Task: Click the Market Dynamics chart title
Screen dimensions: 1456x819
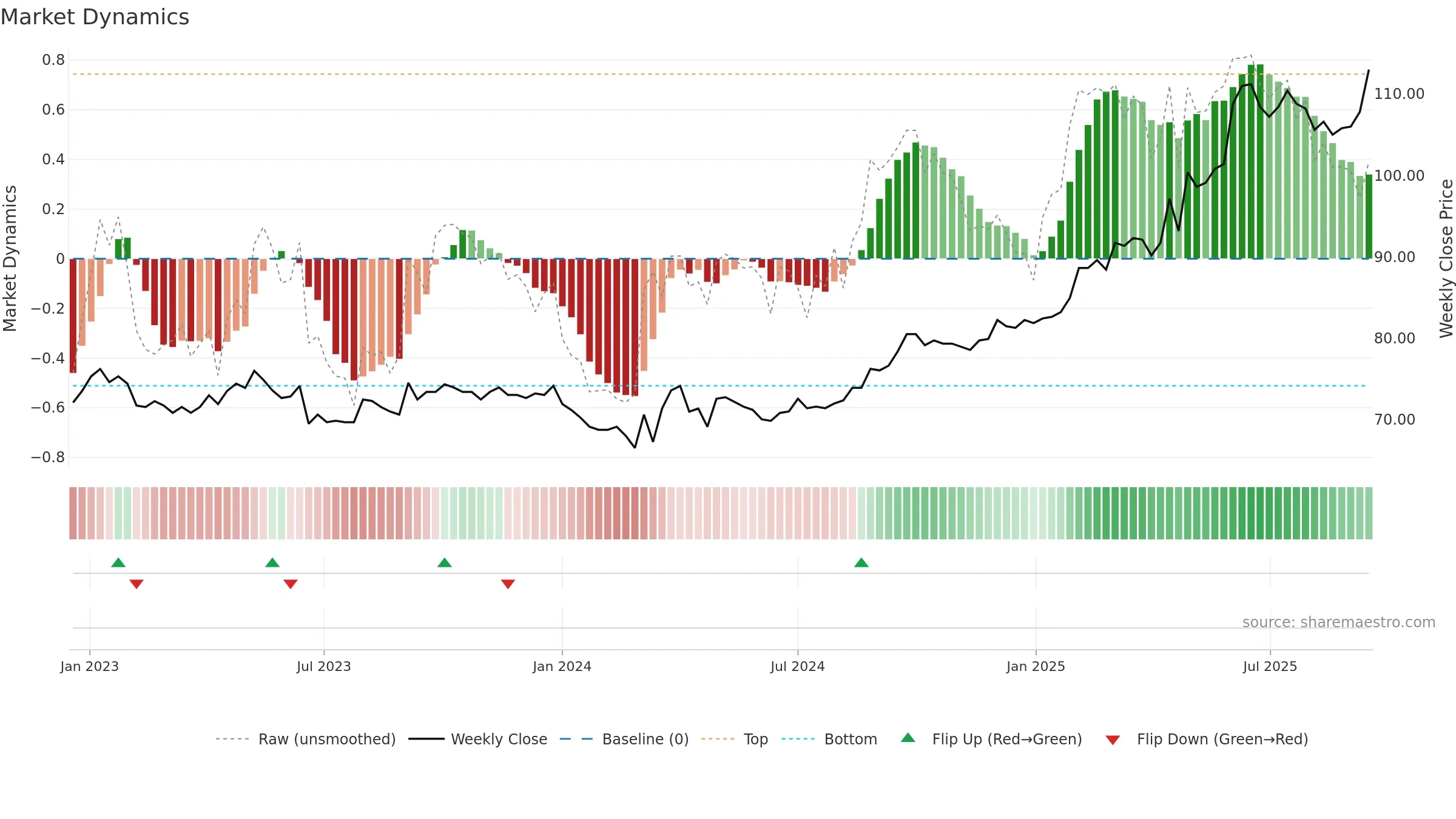Action: click(95, 17)
